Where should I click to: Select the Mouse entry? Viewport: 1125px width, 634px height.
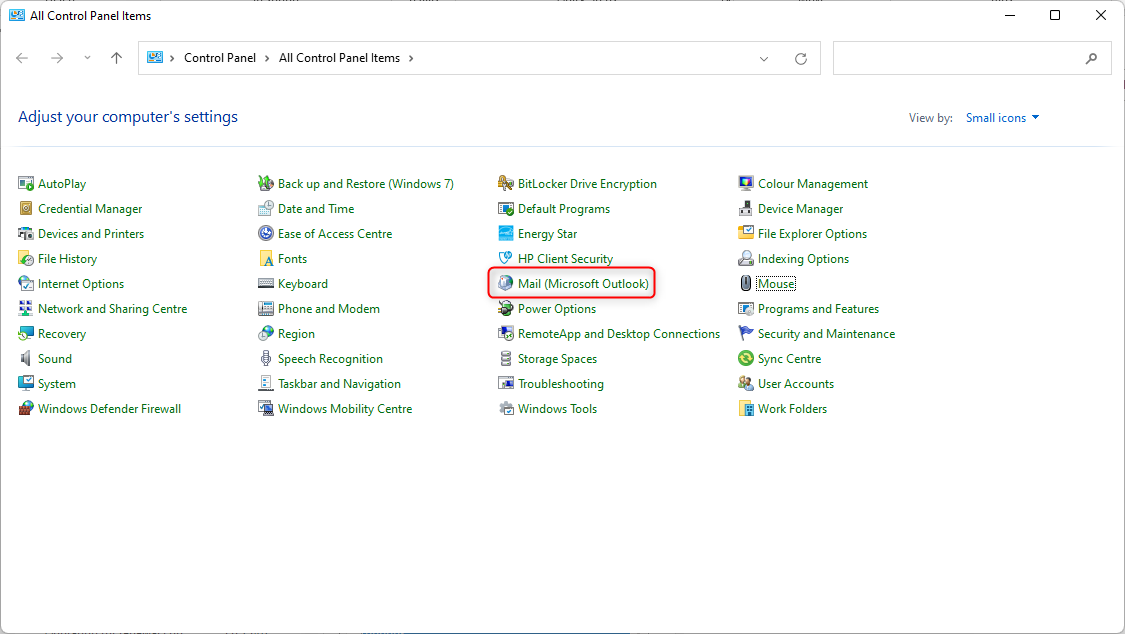(776, 283)
